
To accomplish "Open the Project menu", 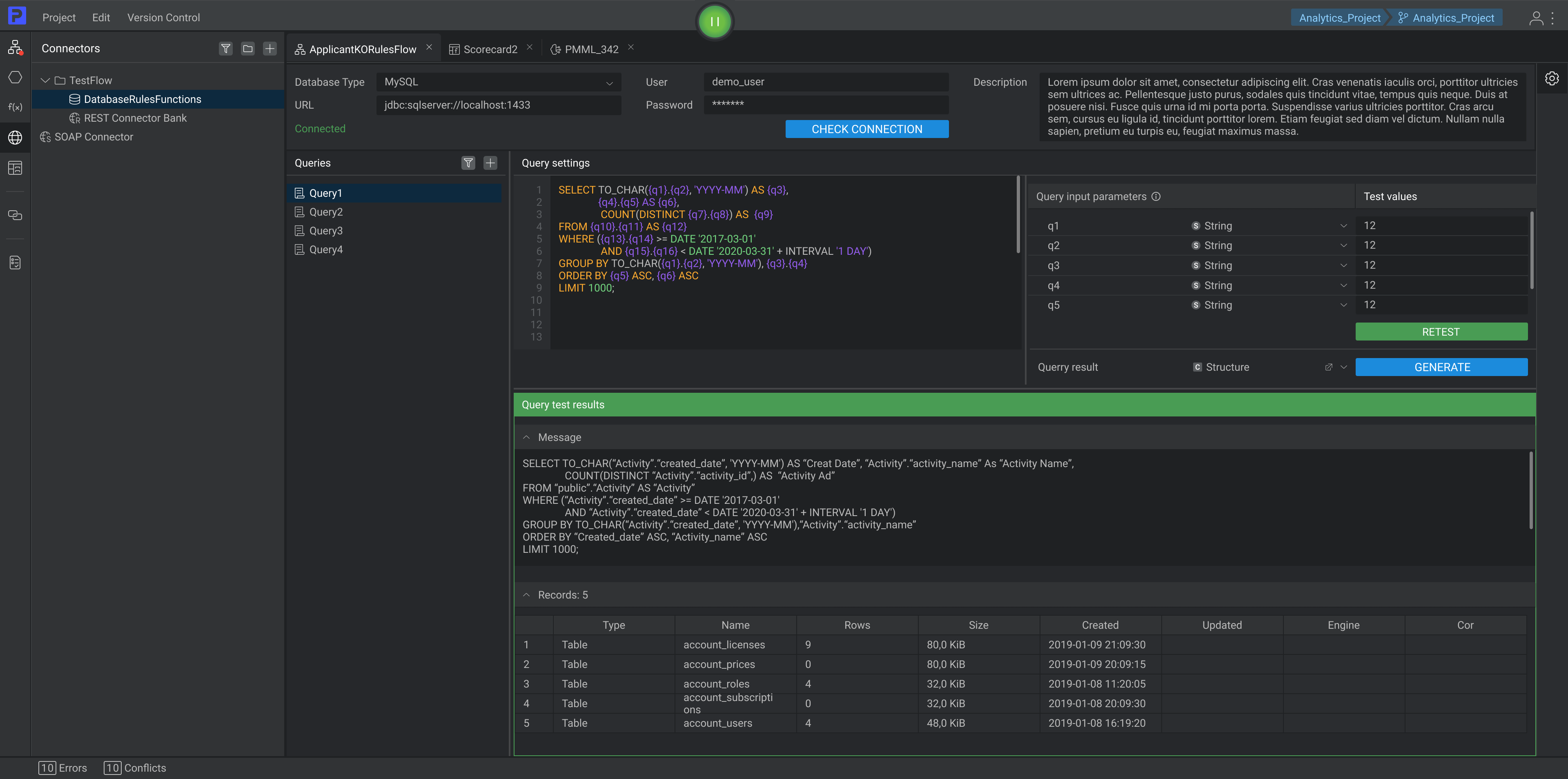I will (x=59, y=18).
